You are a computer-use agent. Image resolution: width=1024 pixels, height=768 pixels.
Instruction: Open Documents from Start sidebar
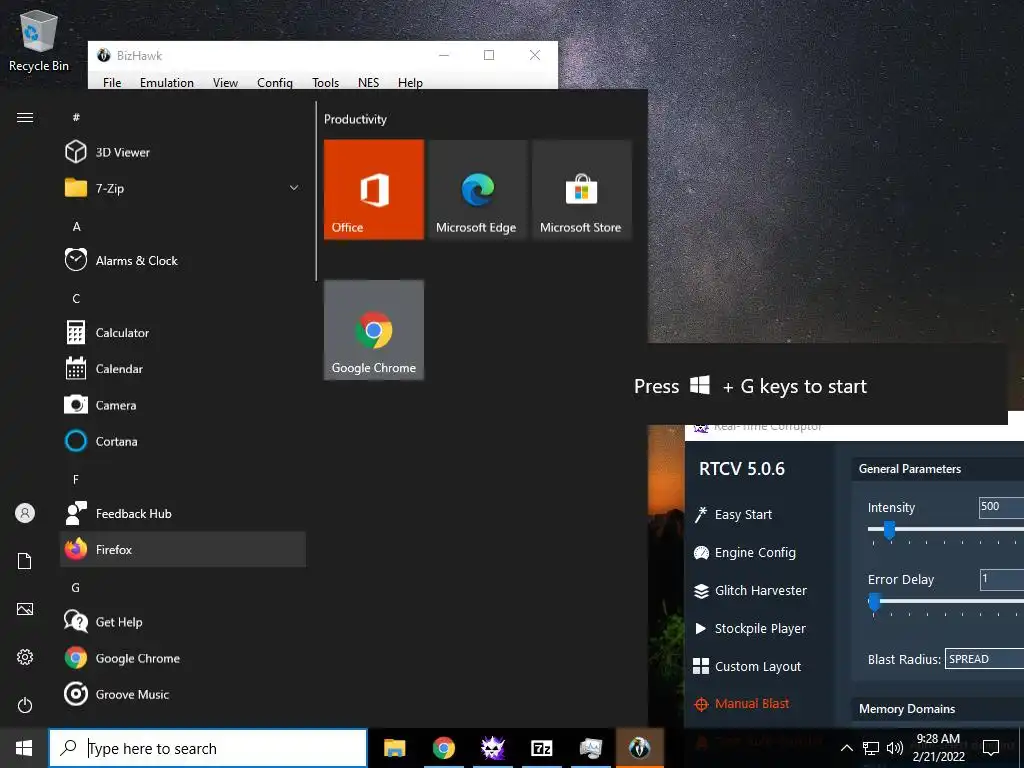25,561
